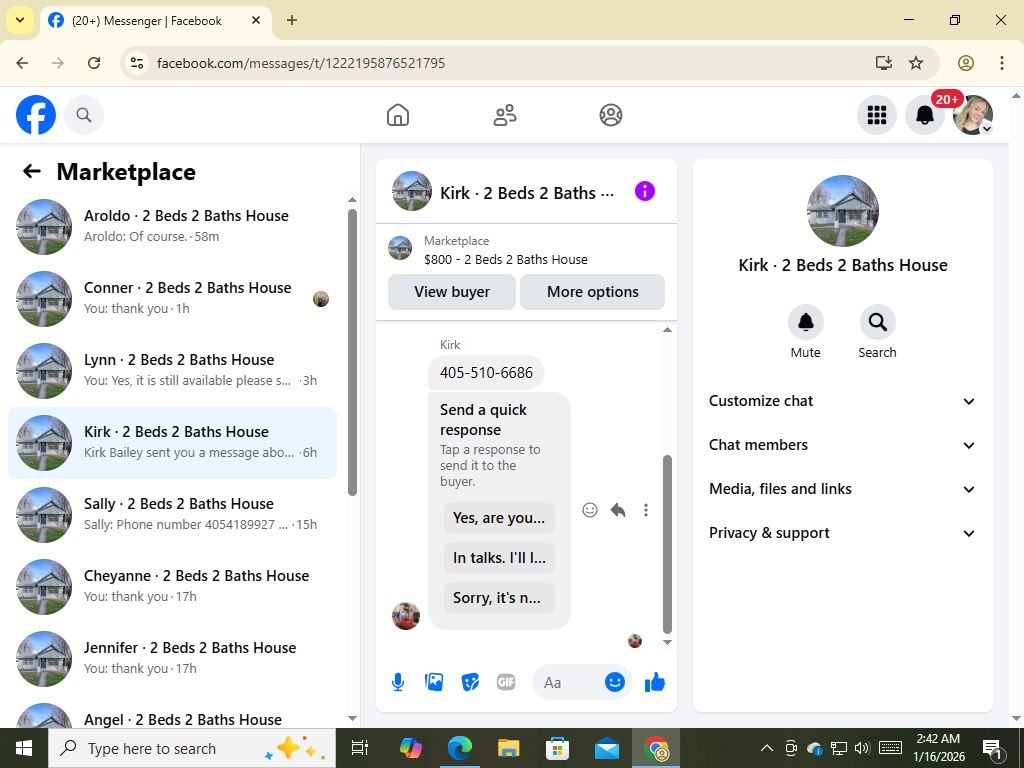Open the Mail app from the taskbar
Image resolution: width=1024 pixels, height=768 pixels.
point(607,748)
